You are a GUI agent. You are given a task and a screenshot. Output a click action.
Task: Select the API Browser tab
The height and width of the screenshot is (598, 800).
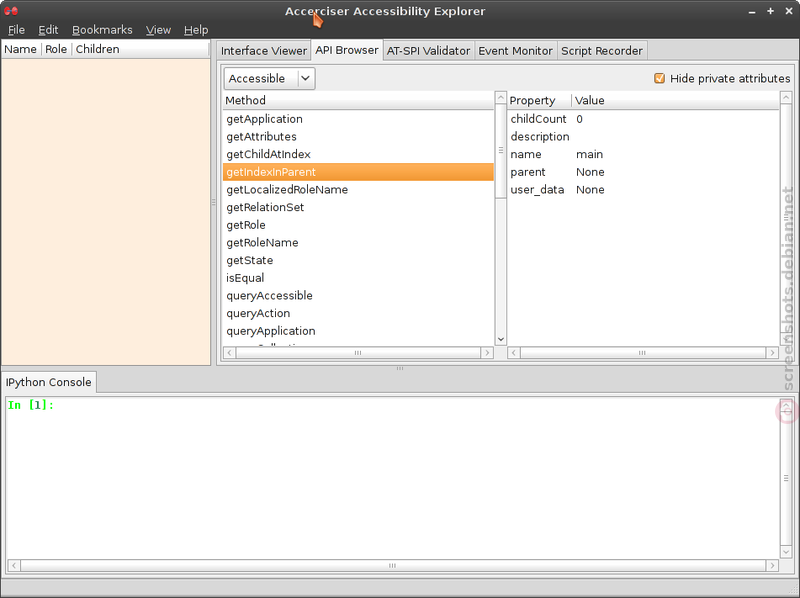pos(347,50)
